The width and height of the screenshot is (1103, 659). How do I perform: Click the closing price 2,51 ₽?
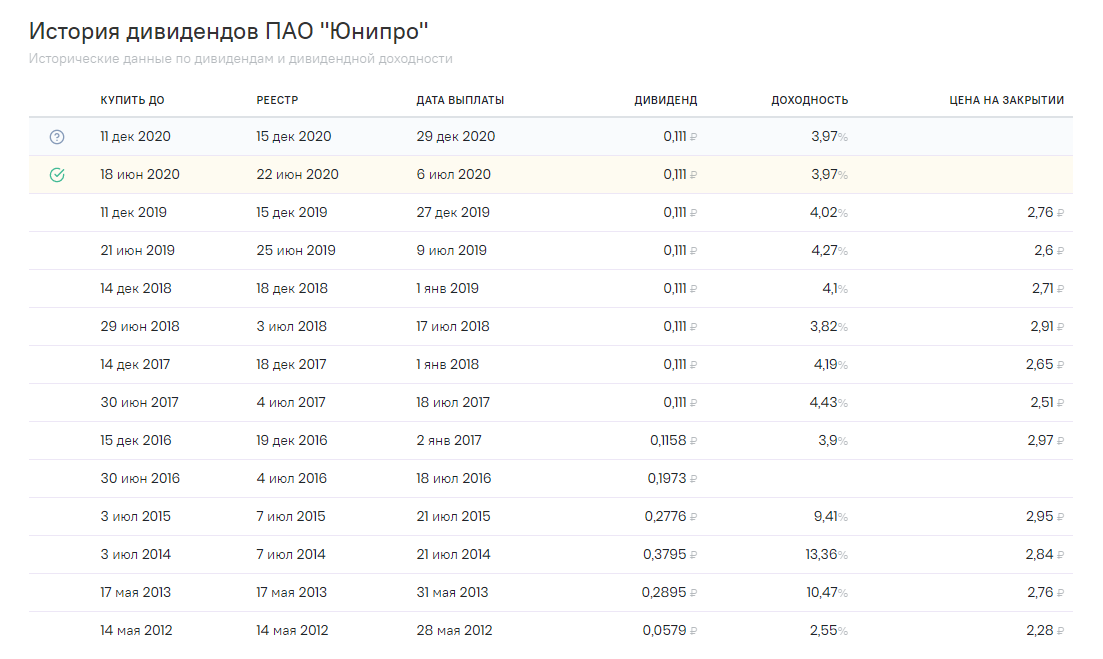click(1047, 402)
